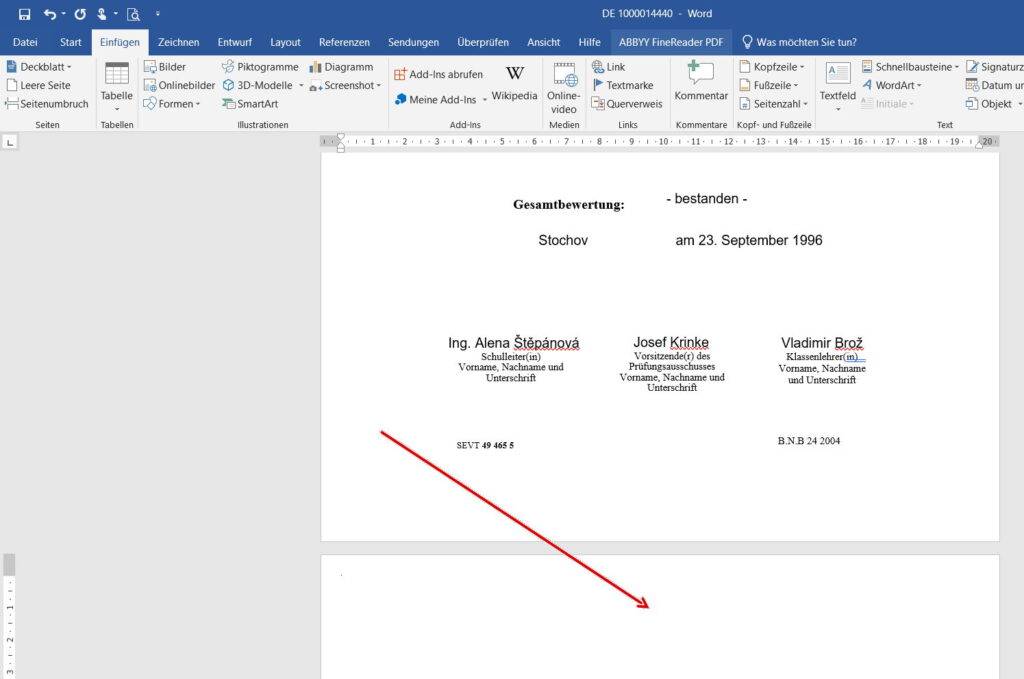This screenshot has height=679, width=1024.
Task: Add a Kommentar
Action: (701, 81)
